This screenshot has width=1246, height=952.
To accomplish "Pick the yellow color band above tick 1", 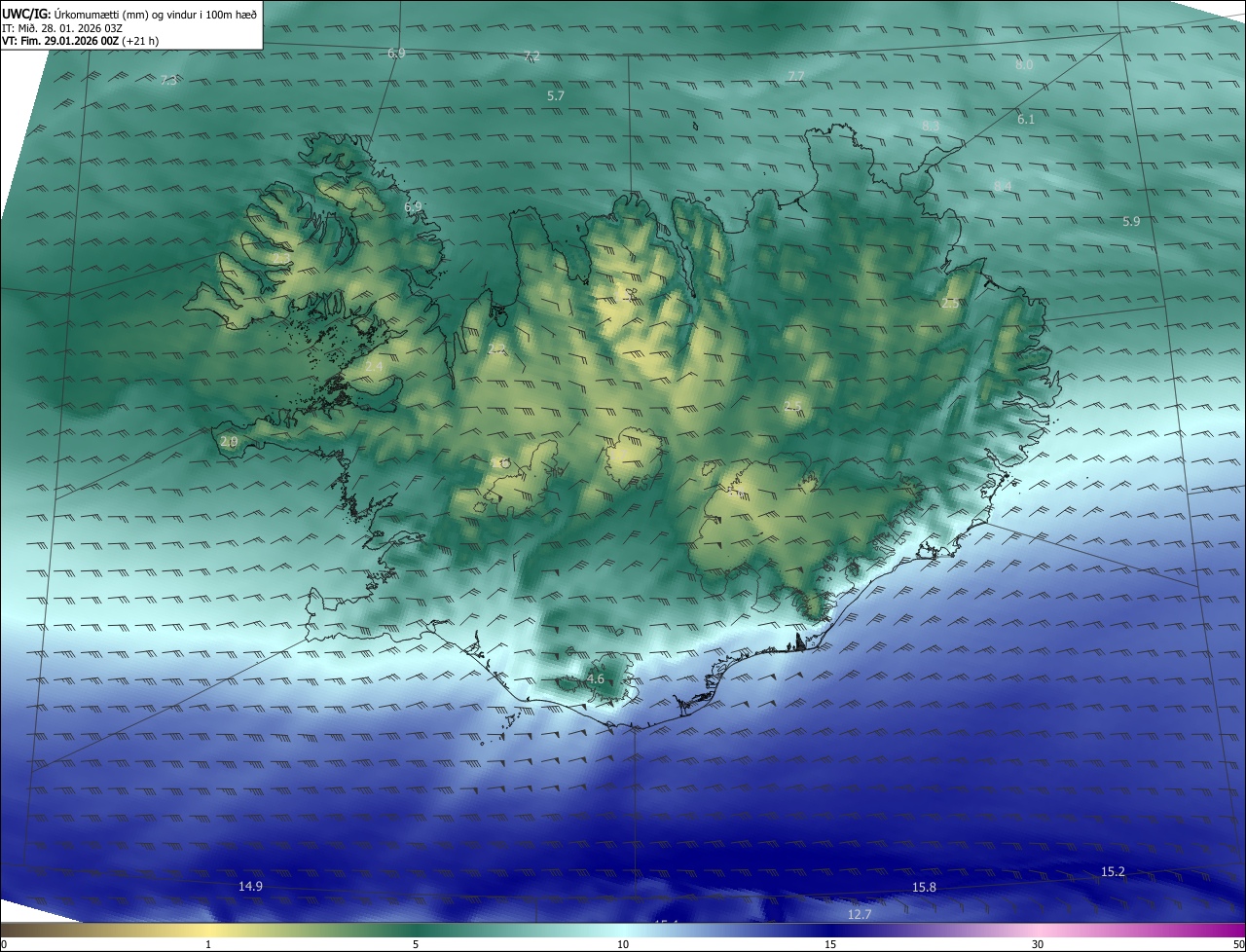I will pyautogui.click(x=208, y=930).
